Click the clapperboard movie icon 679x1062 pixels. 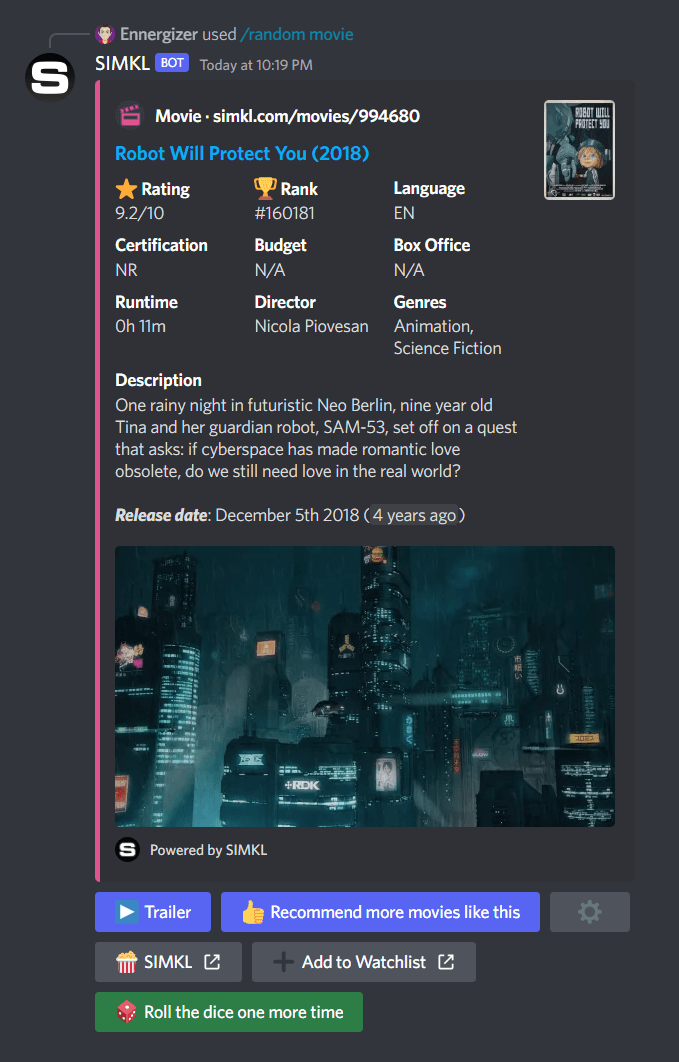[x=129, y=116]
